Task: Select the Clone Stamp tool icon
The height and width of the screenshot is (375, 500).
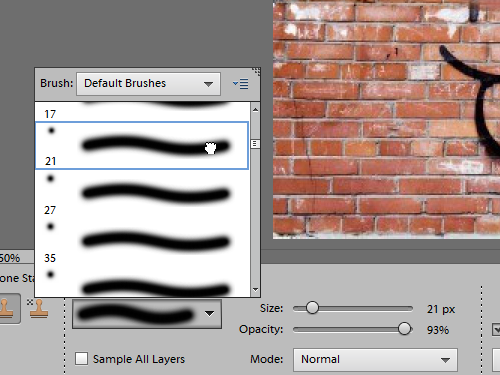Action: coord(7,309)
